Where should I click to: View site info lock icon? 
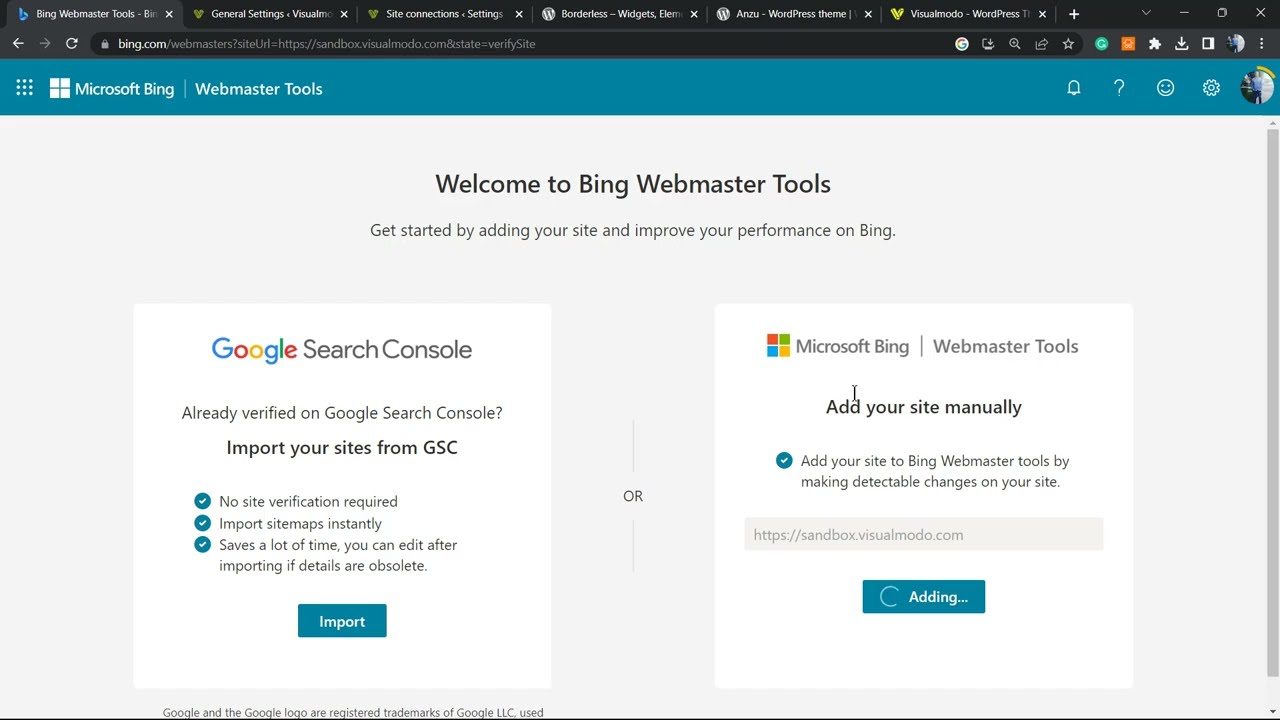(x=104, y=44)
